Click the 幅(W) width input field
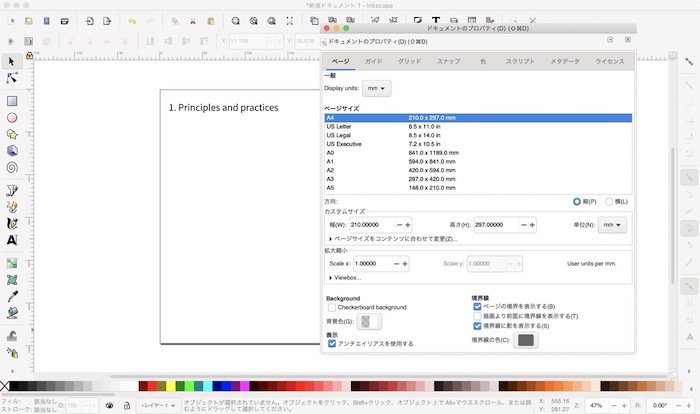This screenshot has height=414, width=700. [x=372, y=225]
